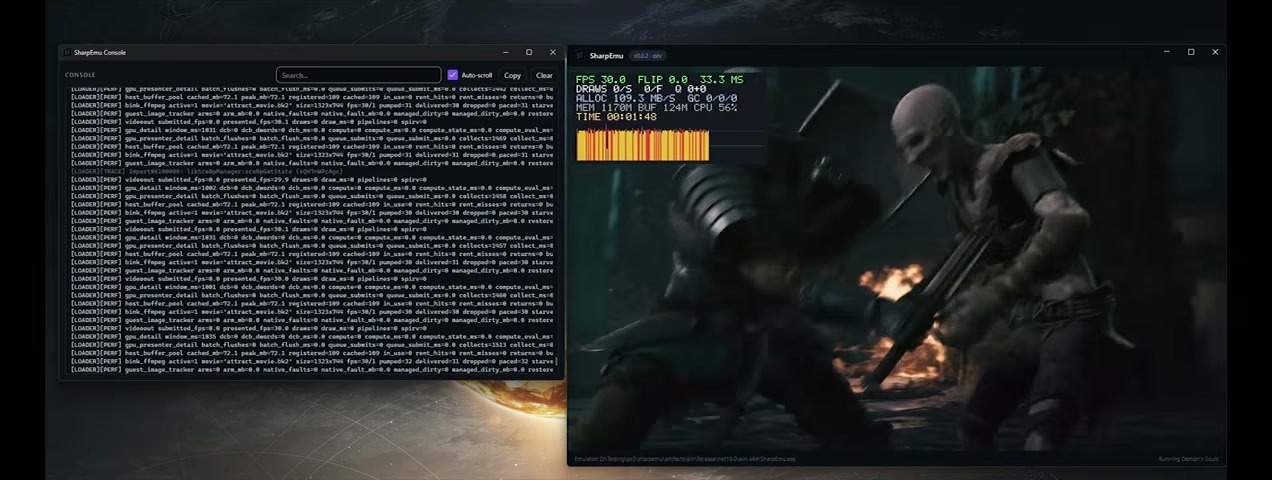Click the CONSOLE heading label
The width and height of the screenshot is (1272, 480).
[x=80, y=75]
